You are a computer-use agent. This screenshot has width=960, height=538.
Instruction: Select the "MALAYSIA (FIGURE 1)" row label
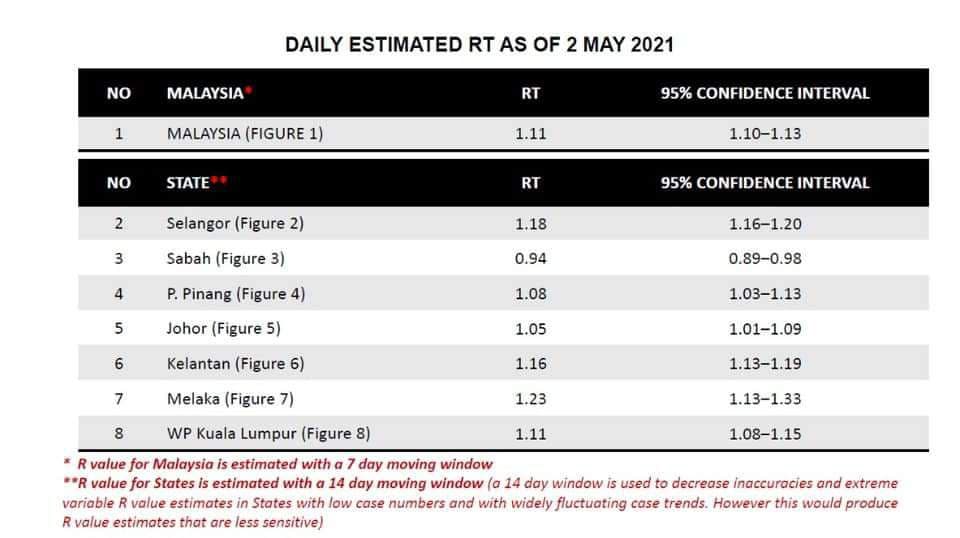point(244,133)
